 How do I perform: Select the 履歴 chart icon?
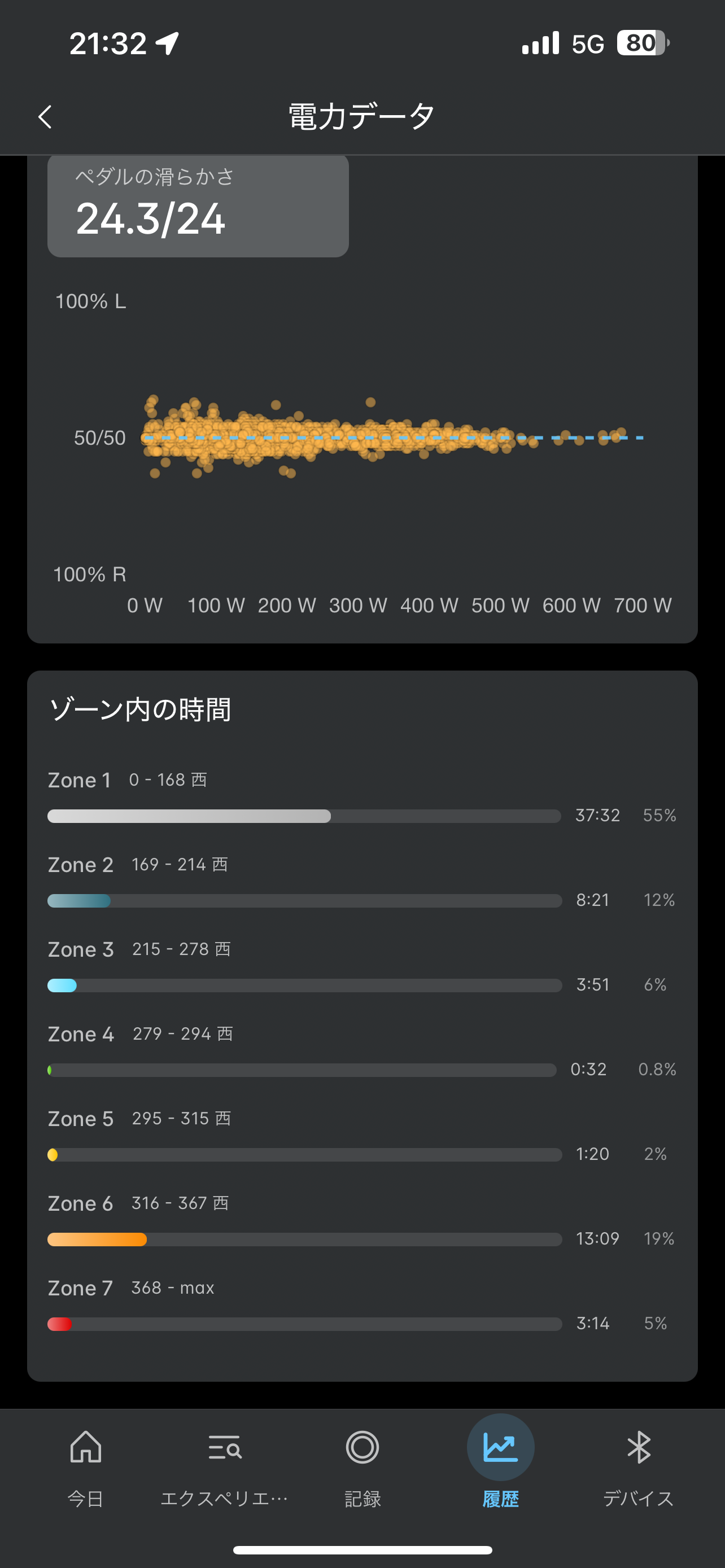pyautogui.click(x=500, y=1446)
